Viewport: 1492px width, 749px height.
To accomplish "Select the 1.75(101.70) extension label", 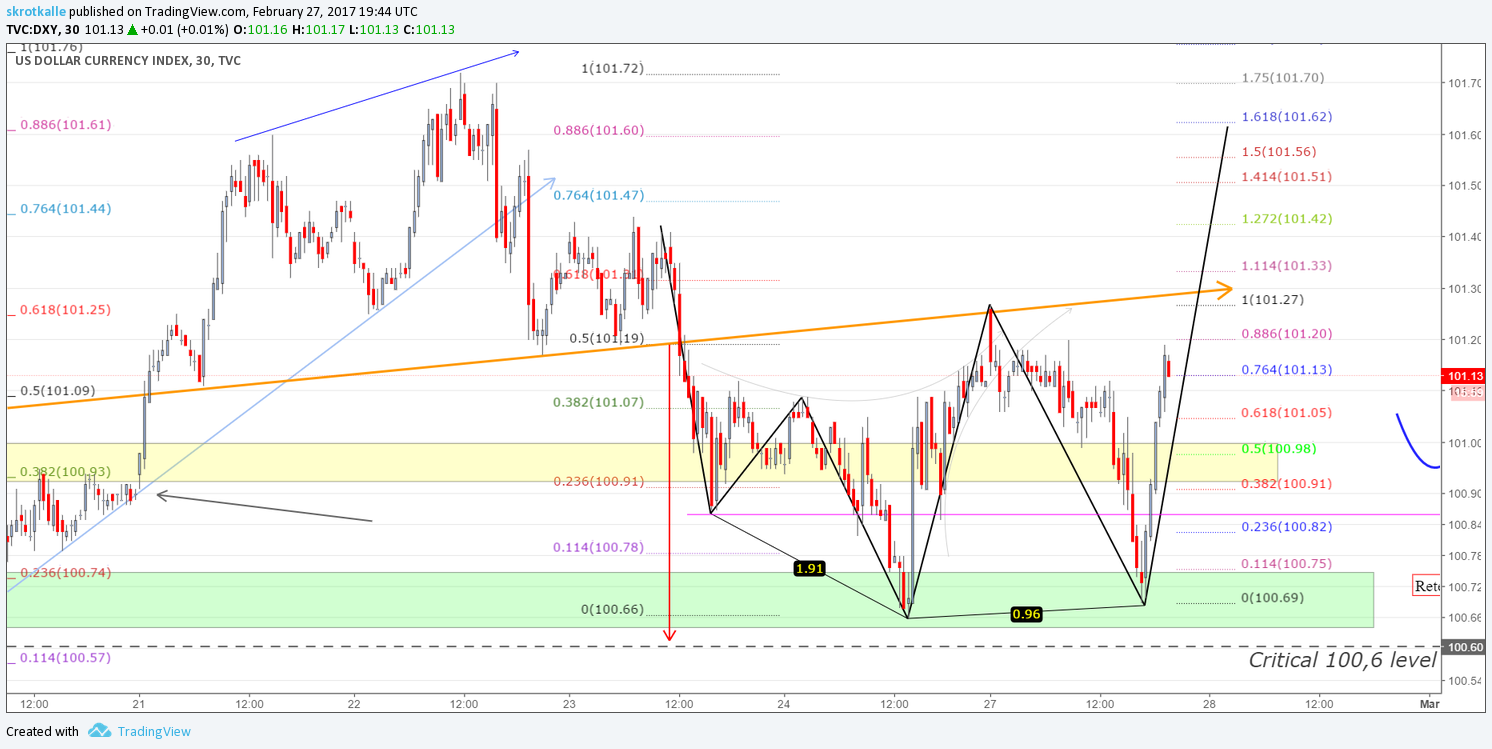I will coord(1283,78).
